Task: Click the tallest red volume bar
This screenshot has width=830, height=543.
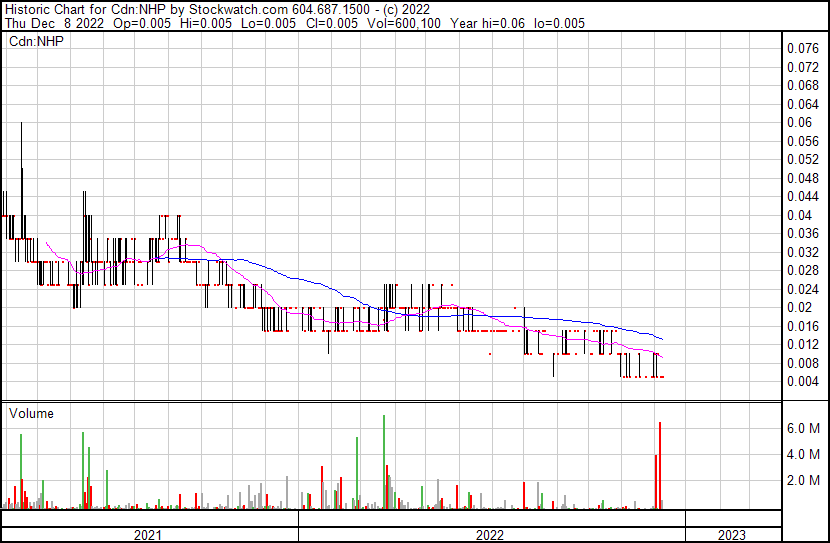Action: 660,465
